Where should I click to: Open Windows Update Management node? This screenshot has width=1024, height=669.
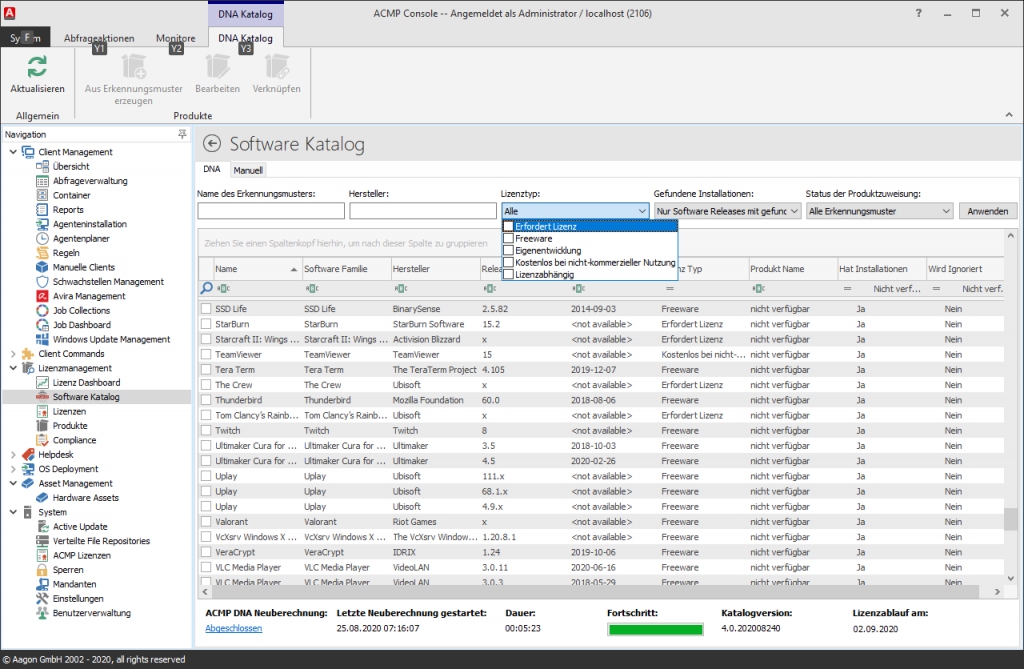111,339
